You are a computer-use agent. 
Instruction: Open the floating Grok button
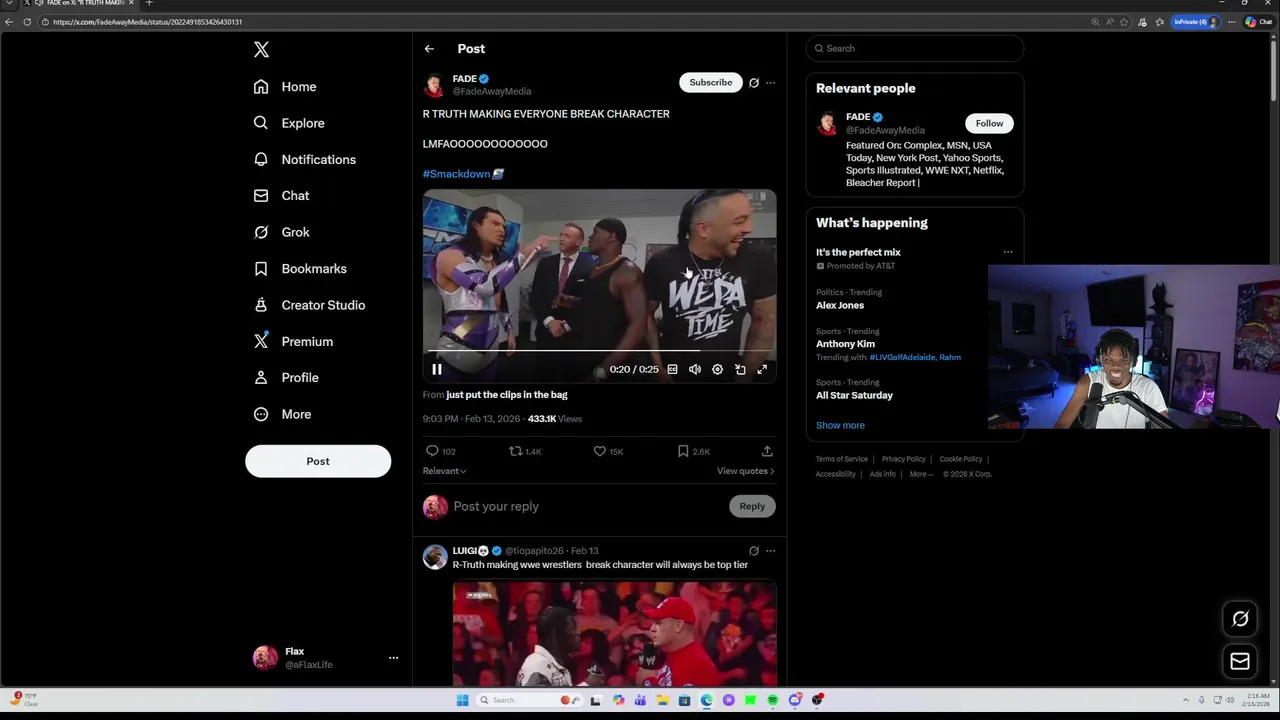1240,619
